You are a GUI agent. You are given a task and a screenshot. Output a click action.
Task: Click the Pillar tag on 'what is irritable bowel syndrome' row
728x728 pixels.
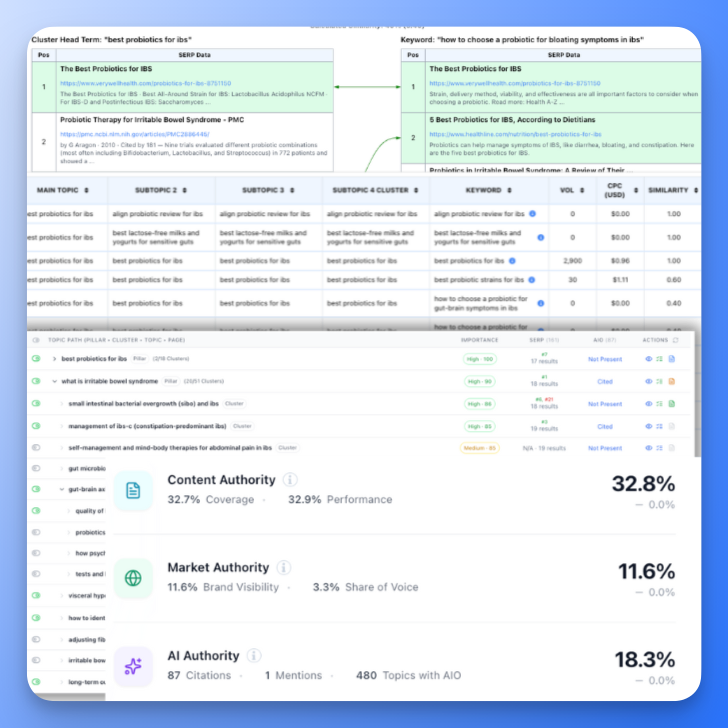[x=171, y=381]
